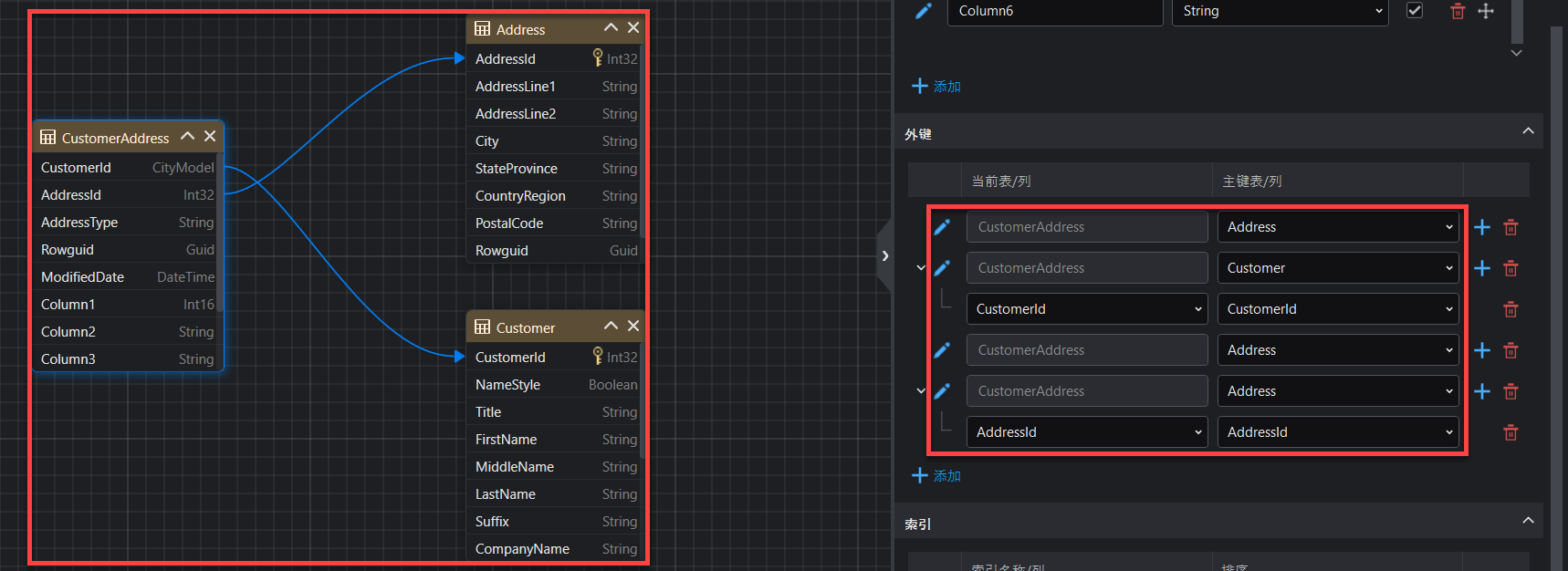Click the Address table grid icon

point(483,29)
